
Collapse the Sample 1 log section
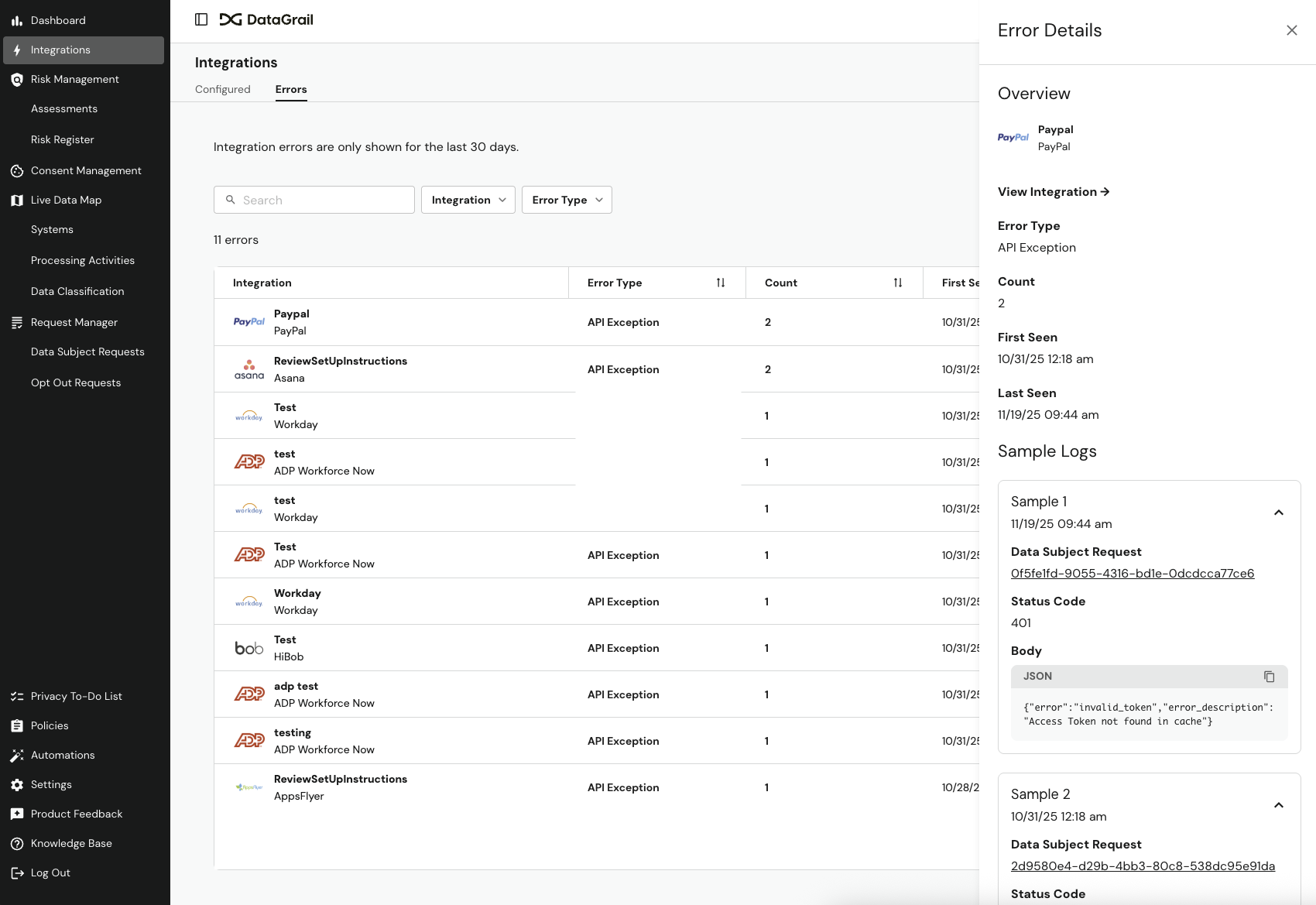coord(1278,512)
